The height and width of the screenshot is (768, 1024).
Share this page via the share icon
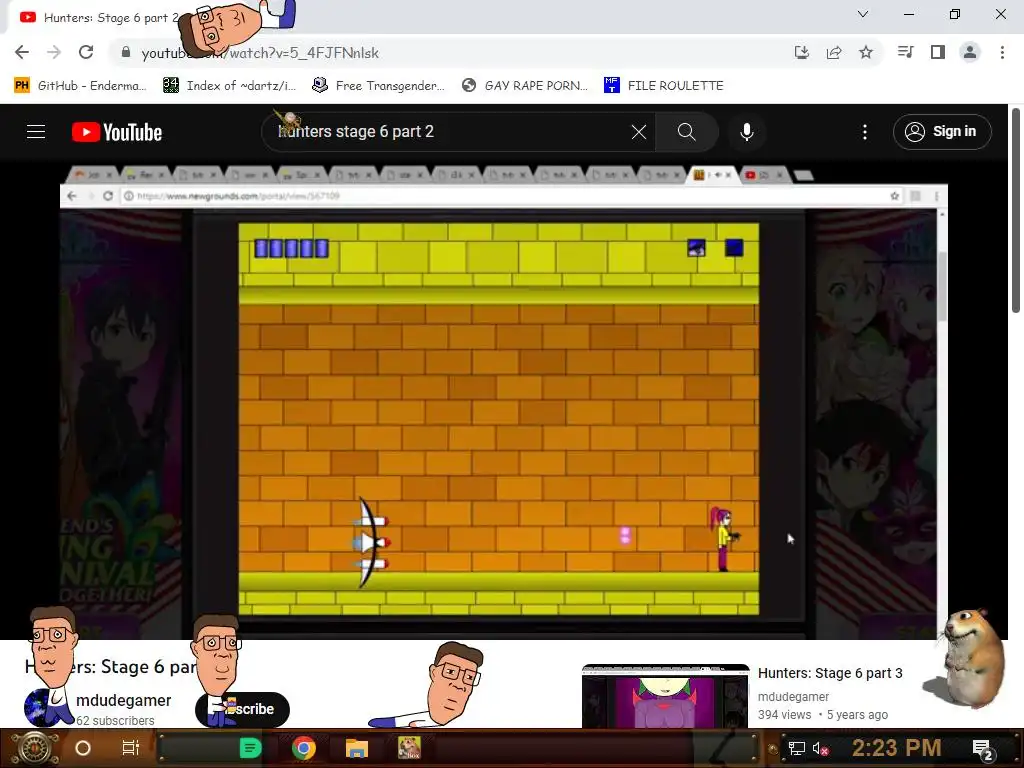pyautogui.click(x=834, y=52)
